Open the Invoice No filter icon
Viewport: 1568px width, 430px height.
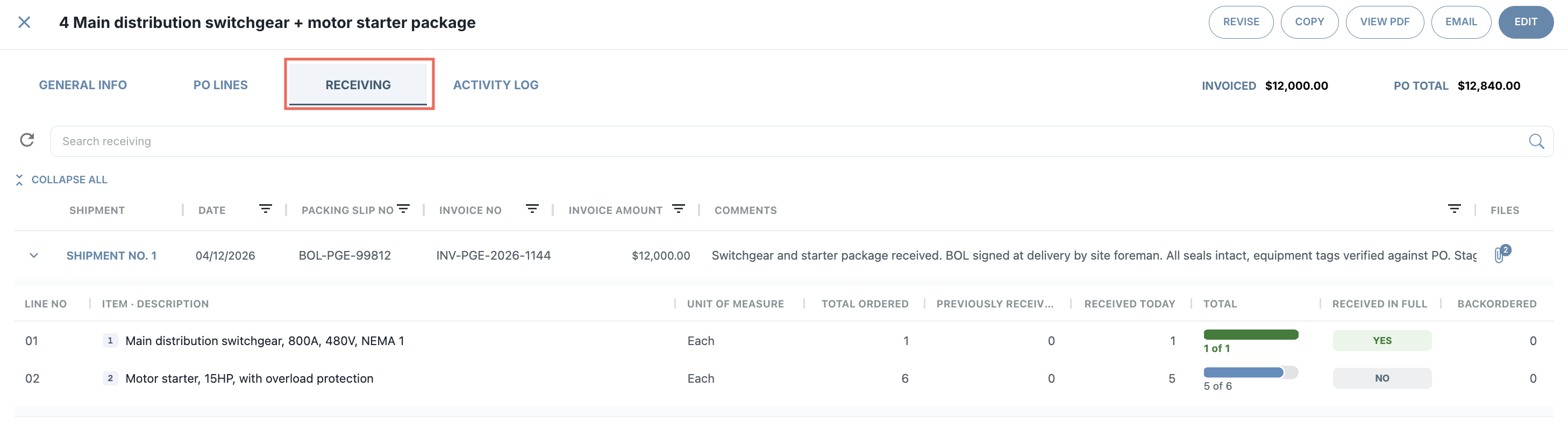[532, 209]
